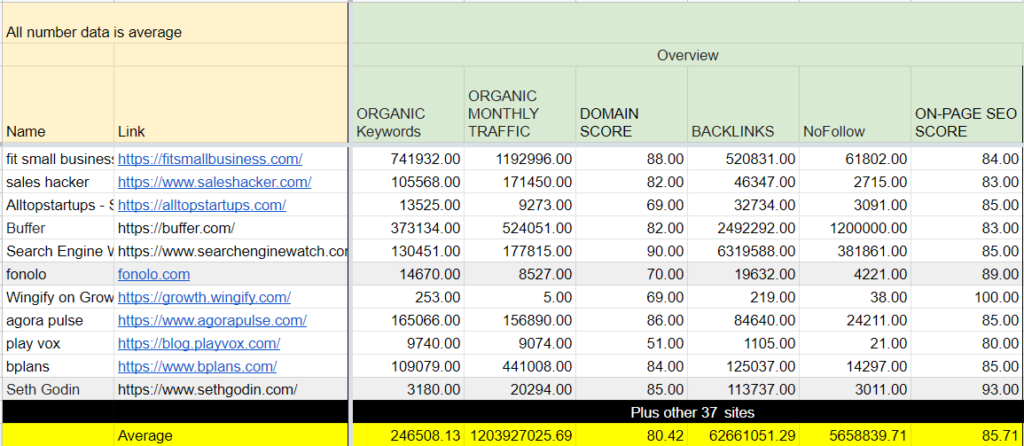The width and height of the screenshot is (1024, 446).
Task: Select the ORGANIC MONTHLY TRAFFIC header
Action: [x=520, y=104]
